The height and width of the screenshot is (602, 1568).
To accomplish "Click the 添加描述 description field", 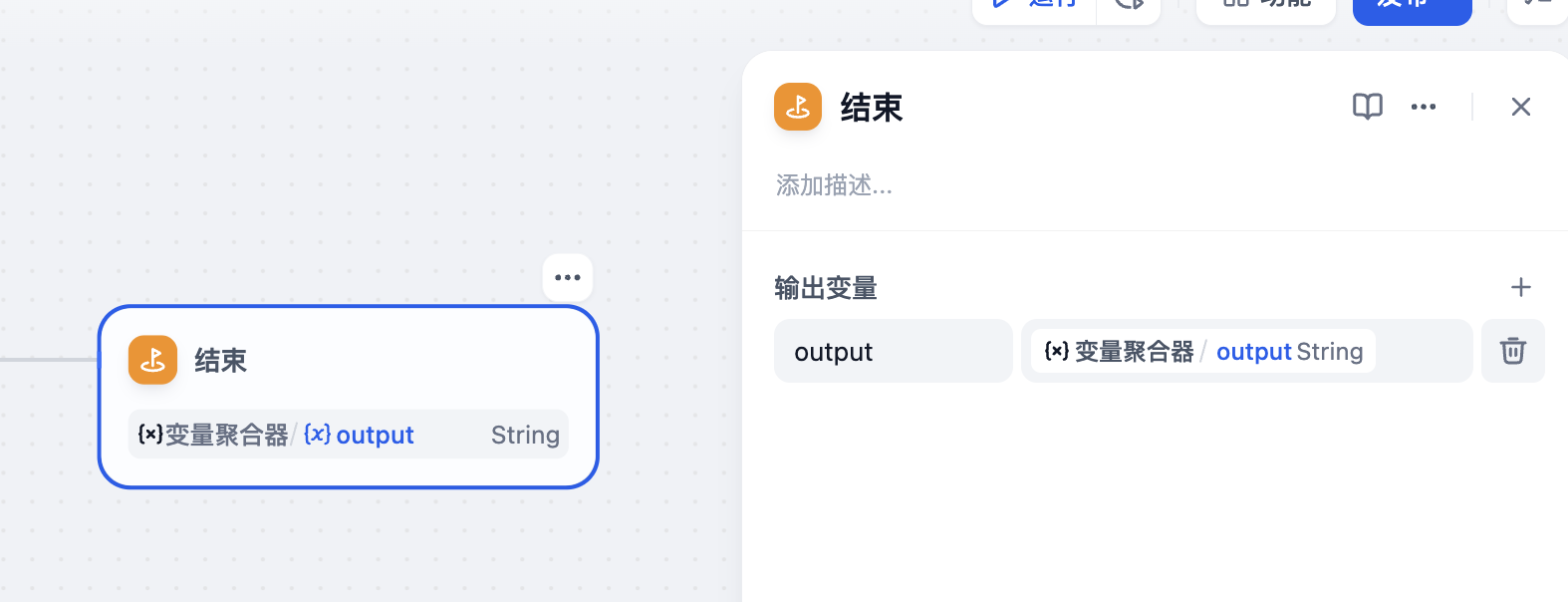I will click(x=834, y=185).
